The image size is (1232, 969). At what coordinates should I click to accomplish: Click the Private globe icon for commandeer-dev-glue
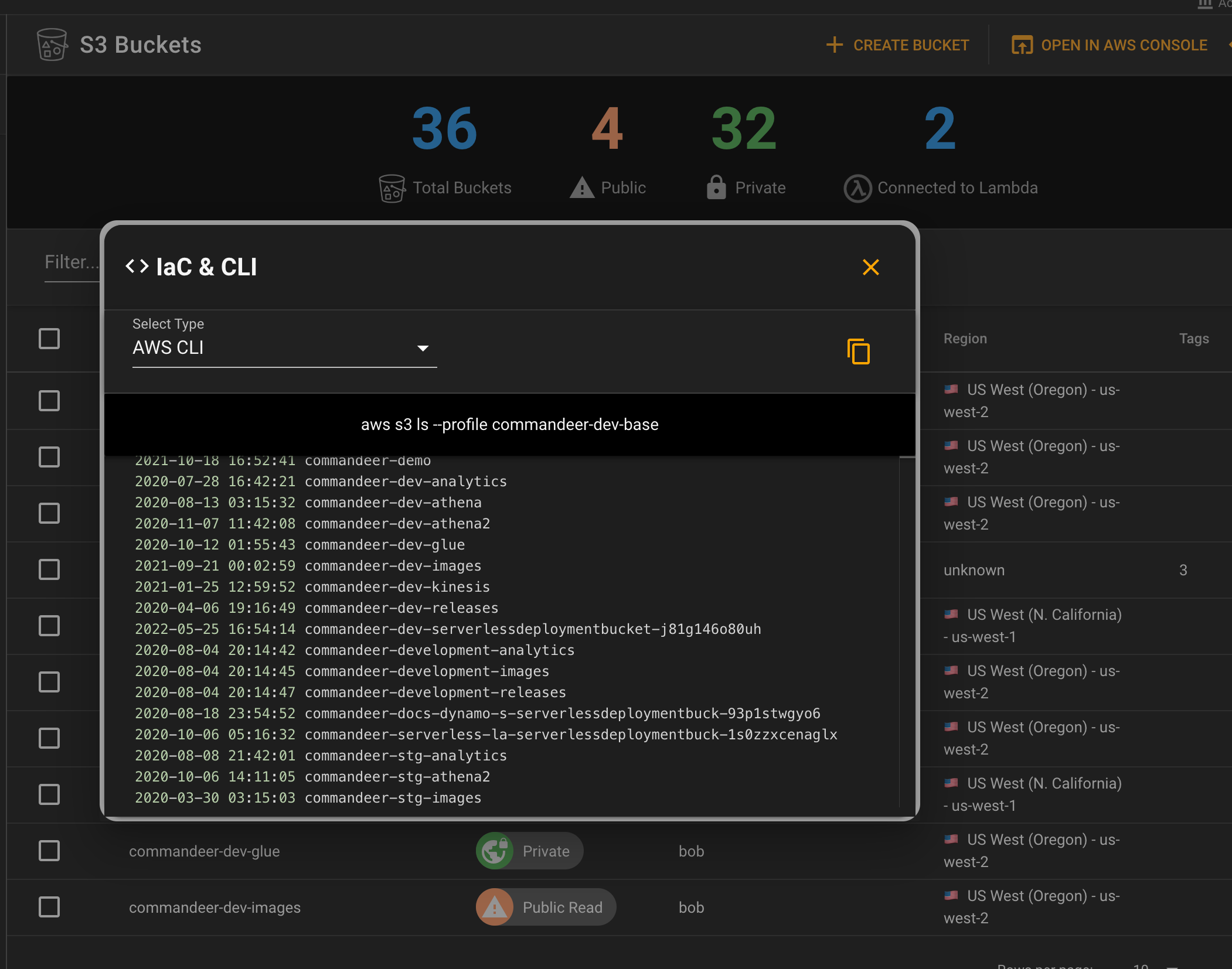tap(495, 851)
